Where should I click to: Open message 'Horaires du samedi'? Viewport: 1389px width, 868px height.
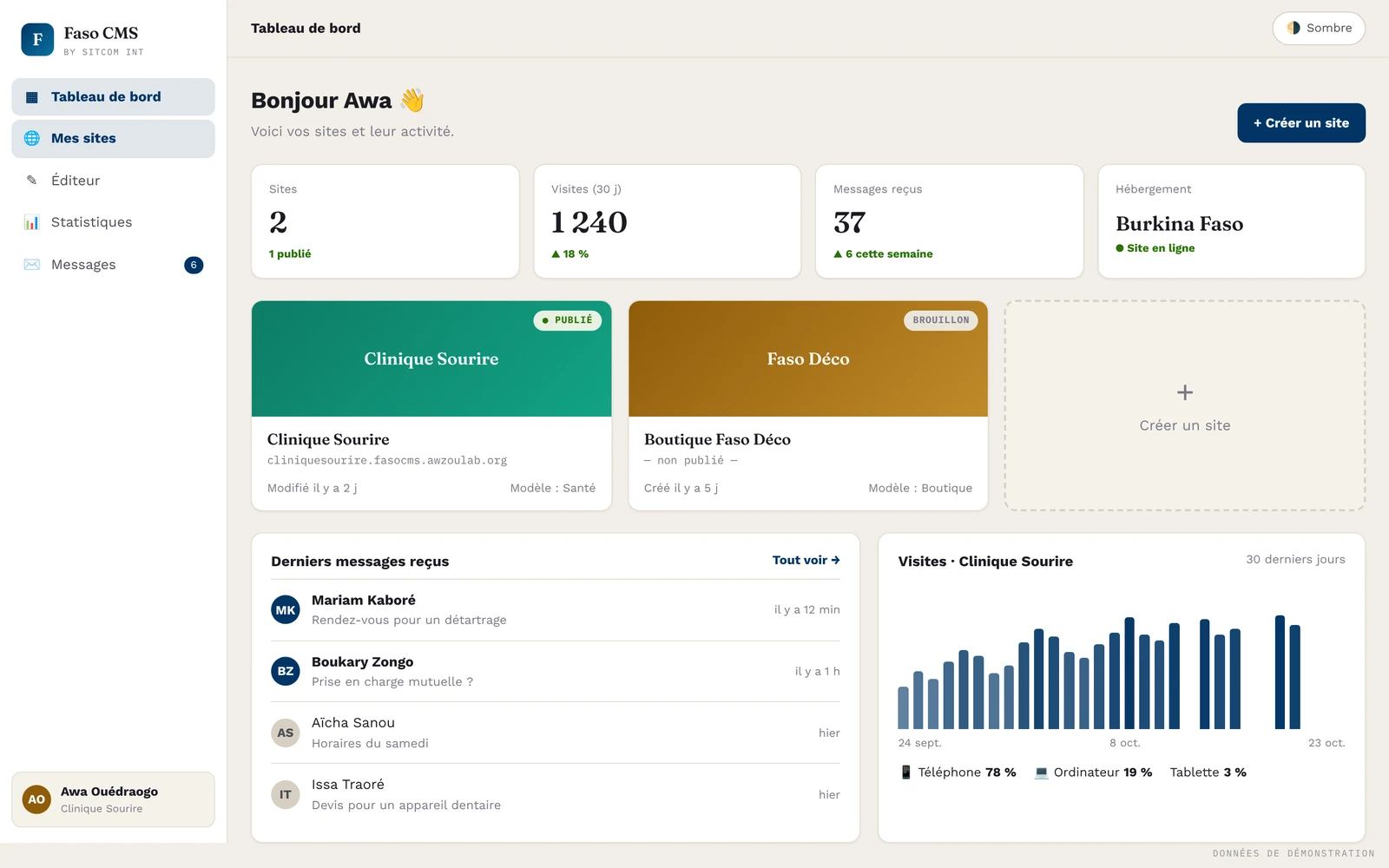[x=556, y=733]
